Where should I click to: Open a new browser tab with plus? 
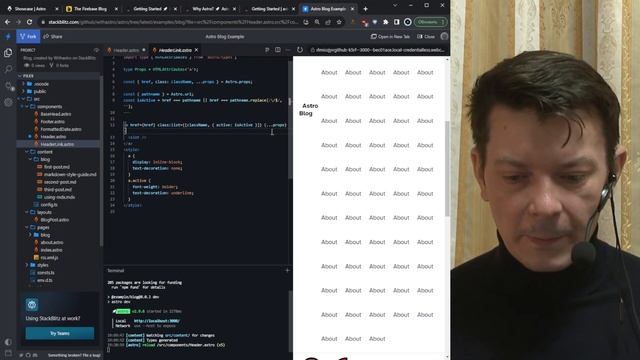point(365,9)
